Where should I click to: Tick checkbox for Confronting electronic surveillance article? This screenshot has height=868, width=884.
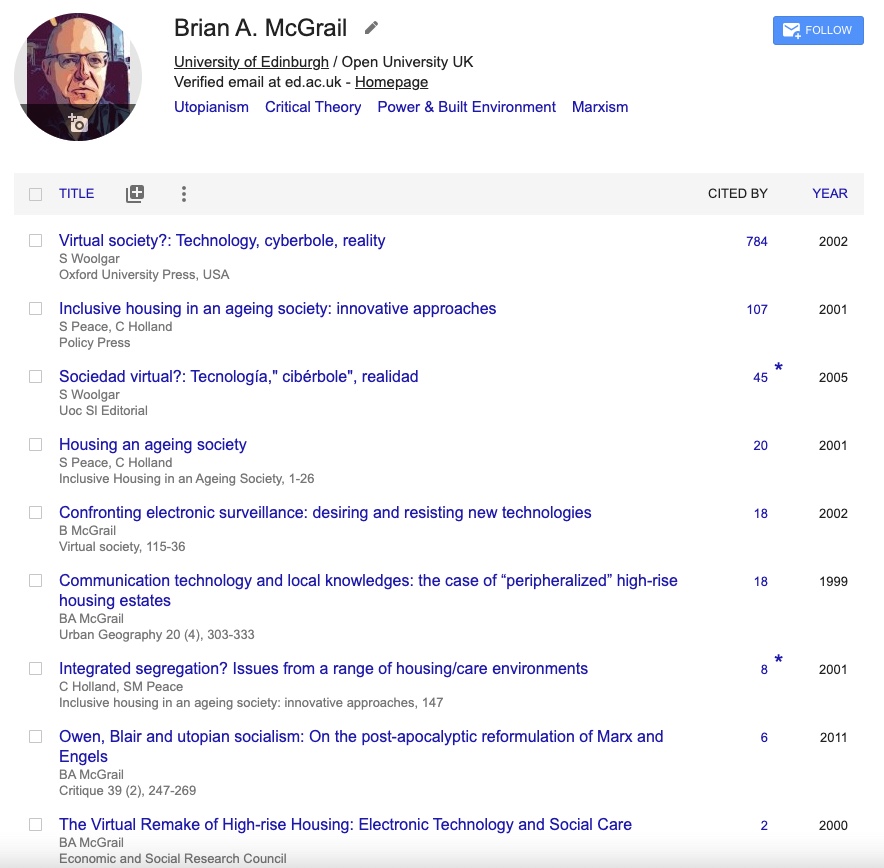click(x=36, y=513)
